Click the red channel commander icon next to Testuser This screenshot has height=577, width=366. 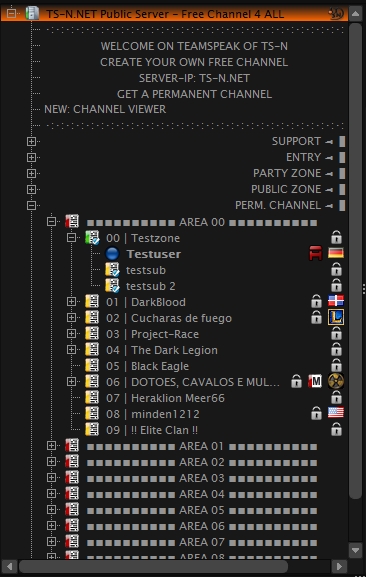[x=316, y=253]
